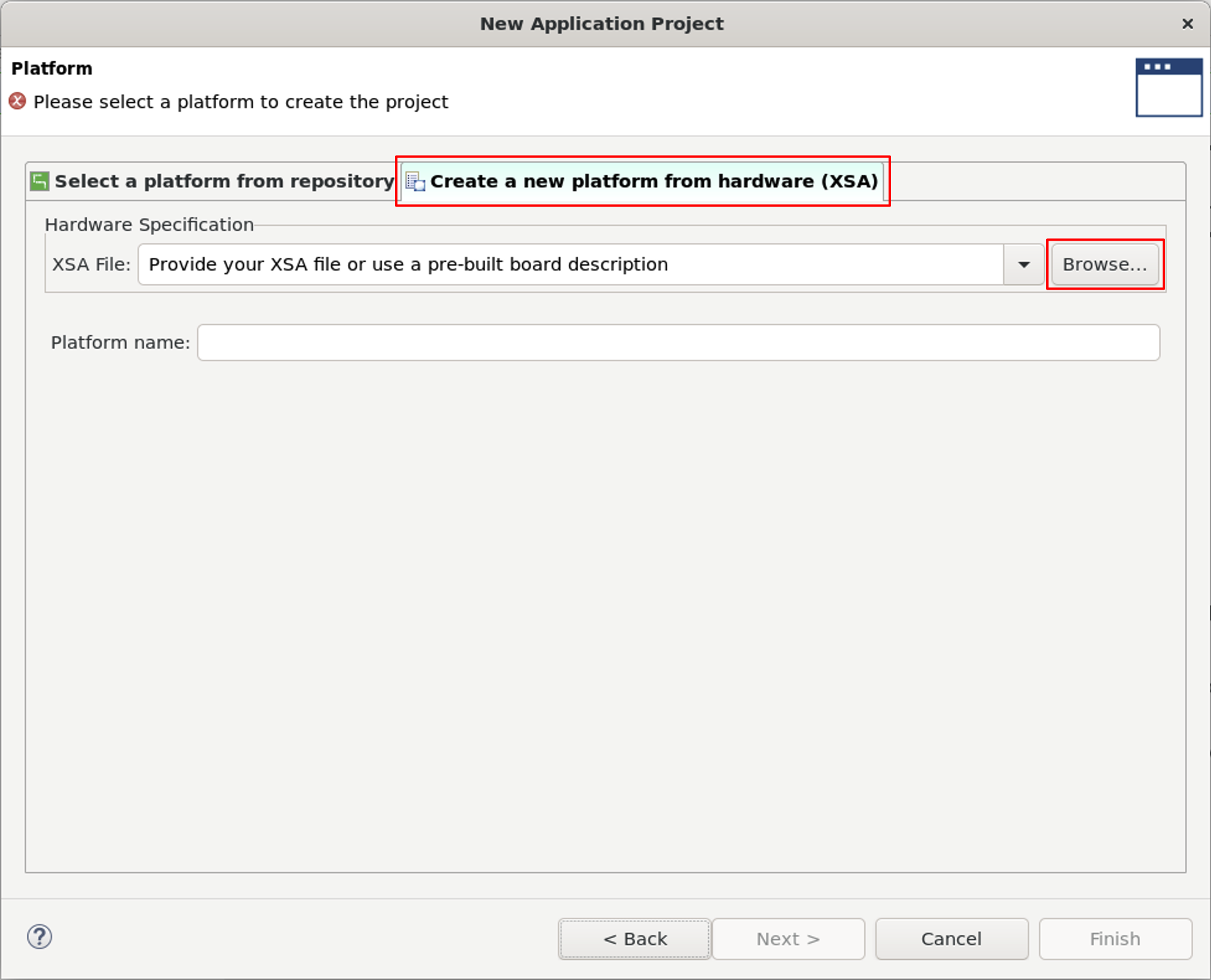Click the red error icon beside message

point(17,101)
